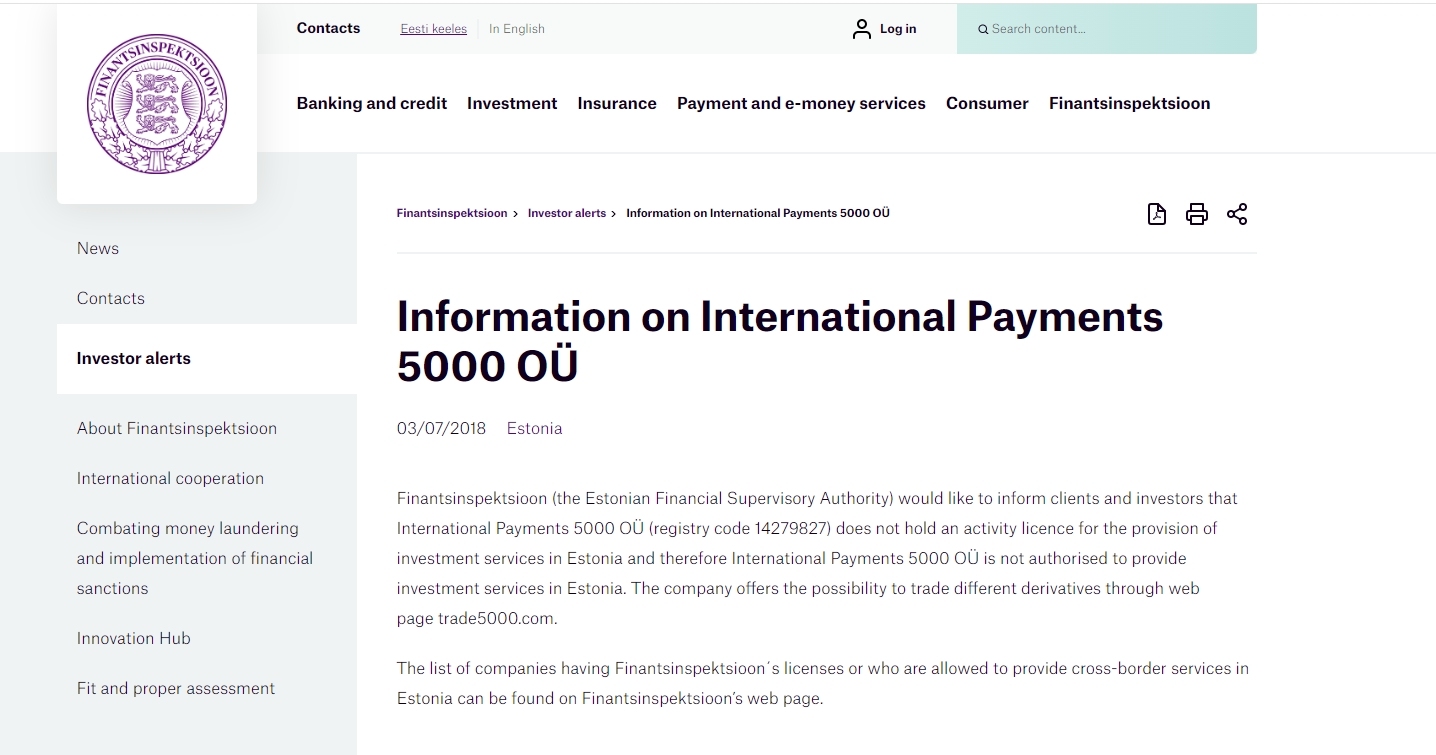1436x755 pixels.
Task: Open the Insurance menu
Action: tap(617, 103)
